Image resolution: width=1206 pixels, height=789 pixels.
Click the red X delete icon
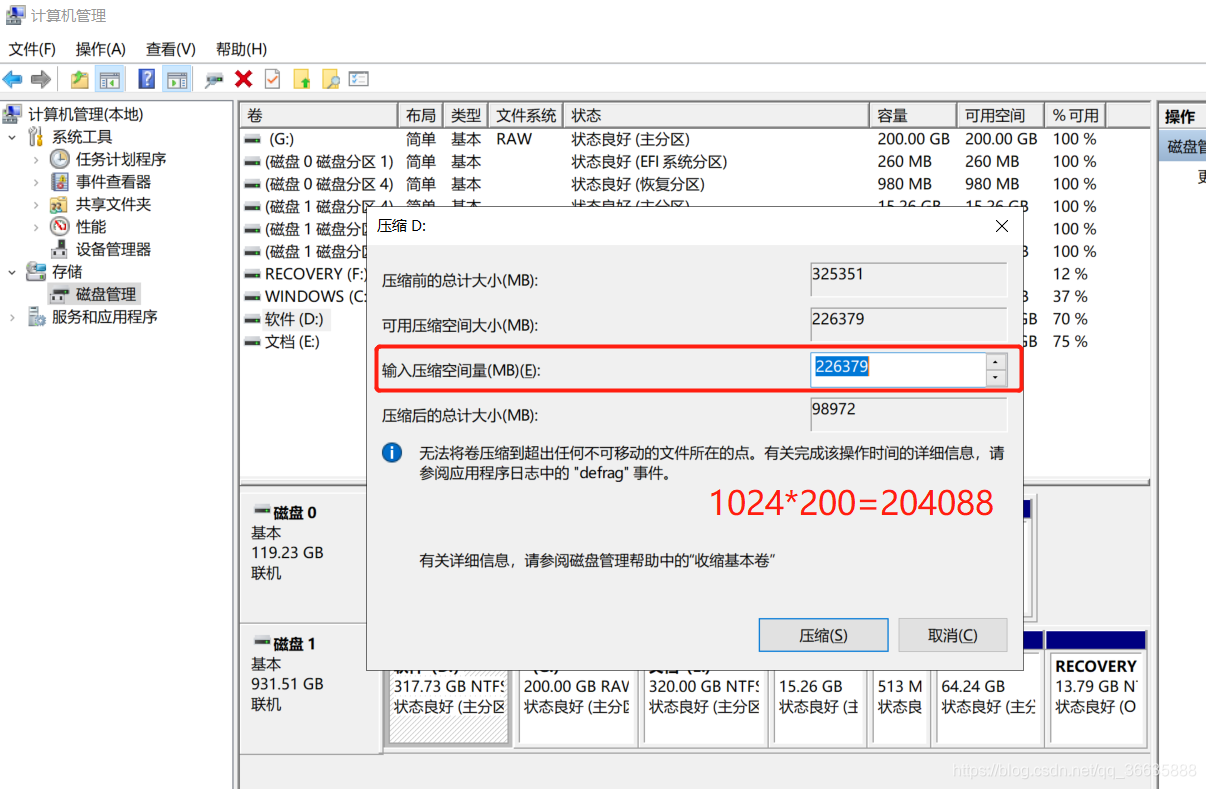pyautogui.click(x=243, y=79)
